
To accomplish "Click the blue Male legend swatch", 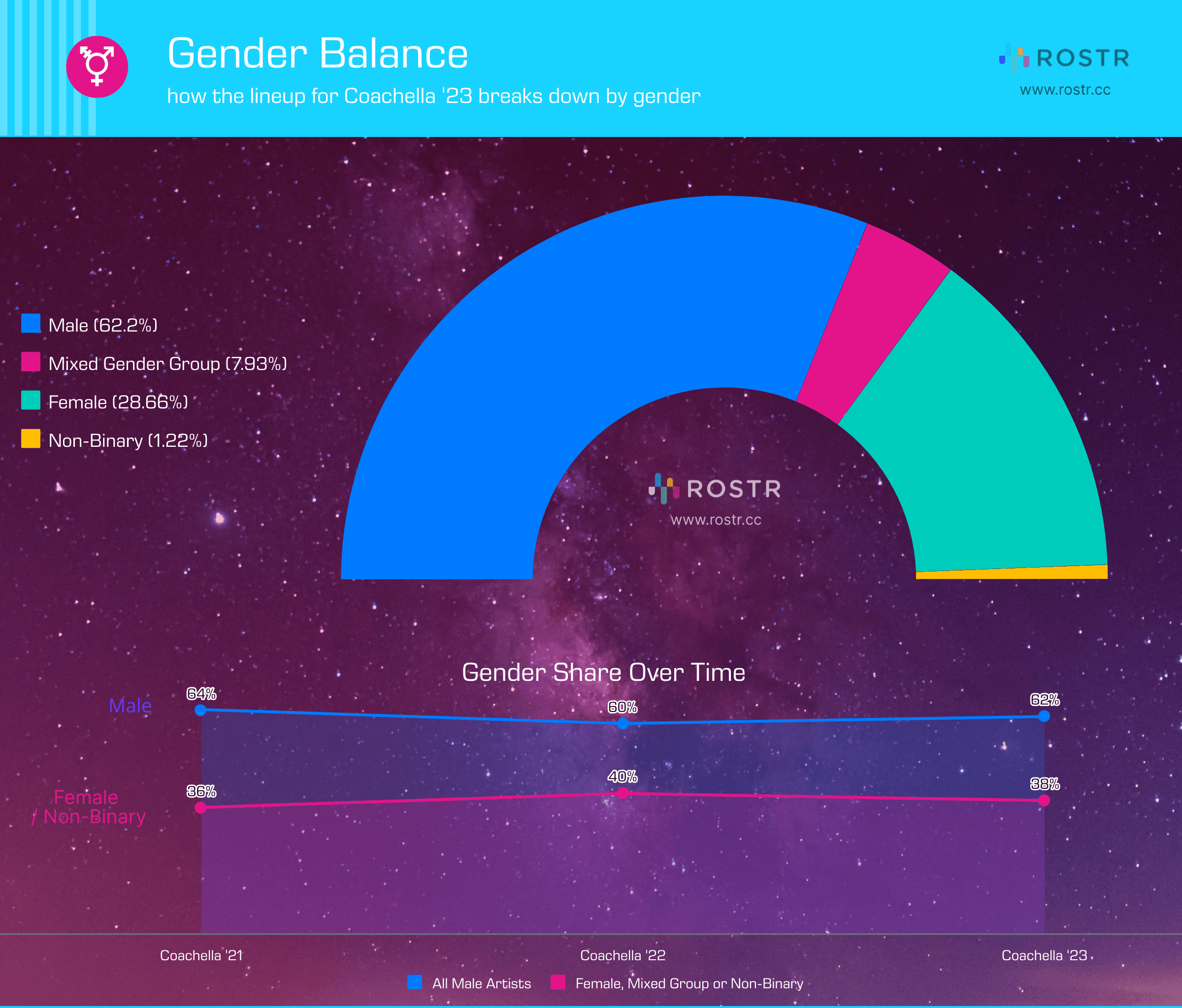I will point(31,323).
